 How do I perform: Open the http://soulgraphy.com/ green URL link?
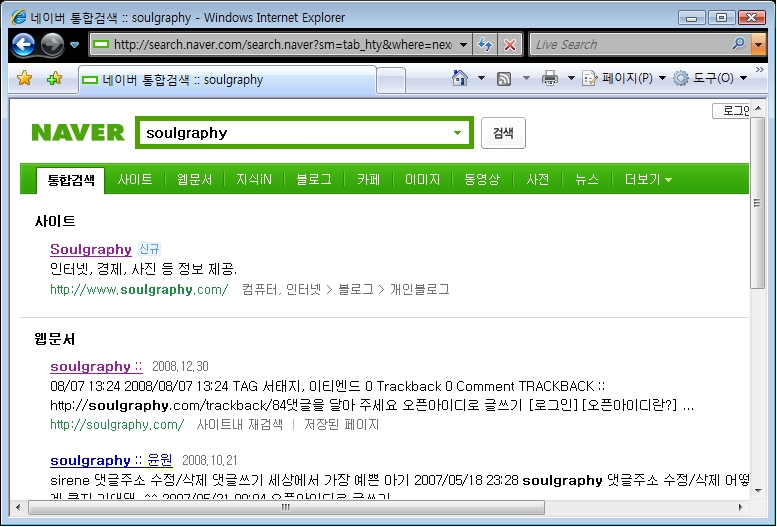click(x=117, y=425)
